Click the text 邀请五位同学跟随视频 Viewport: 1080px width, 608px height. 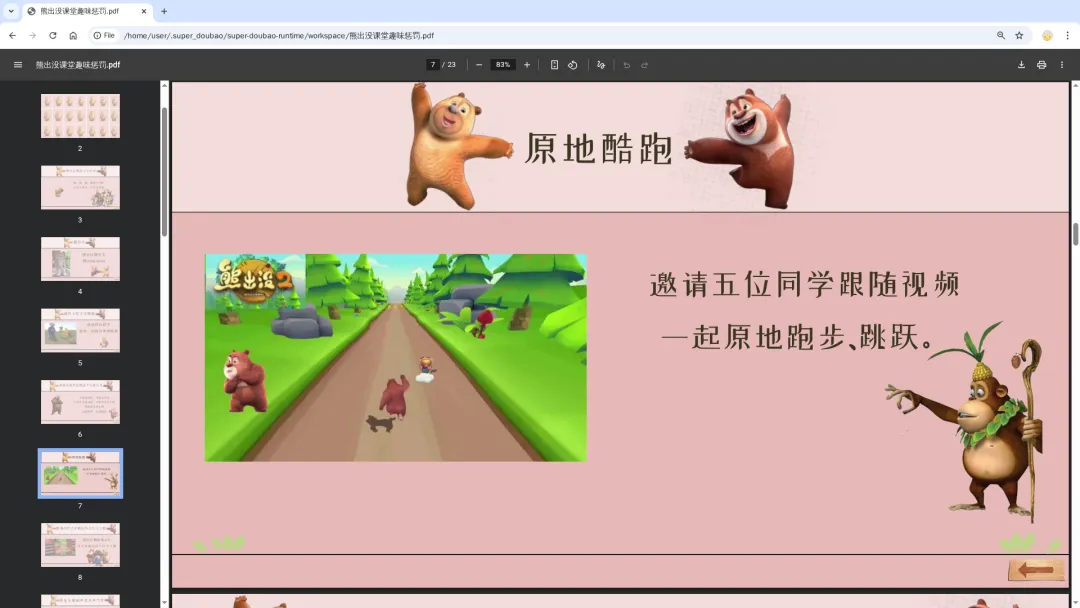(804, 284)
